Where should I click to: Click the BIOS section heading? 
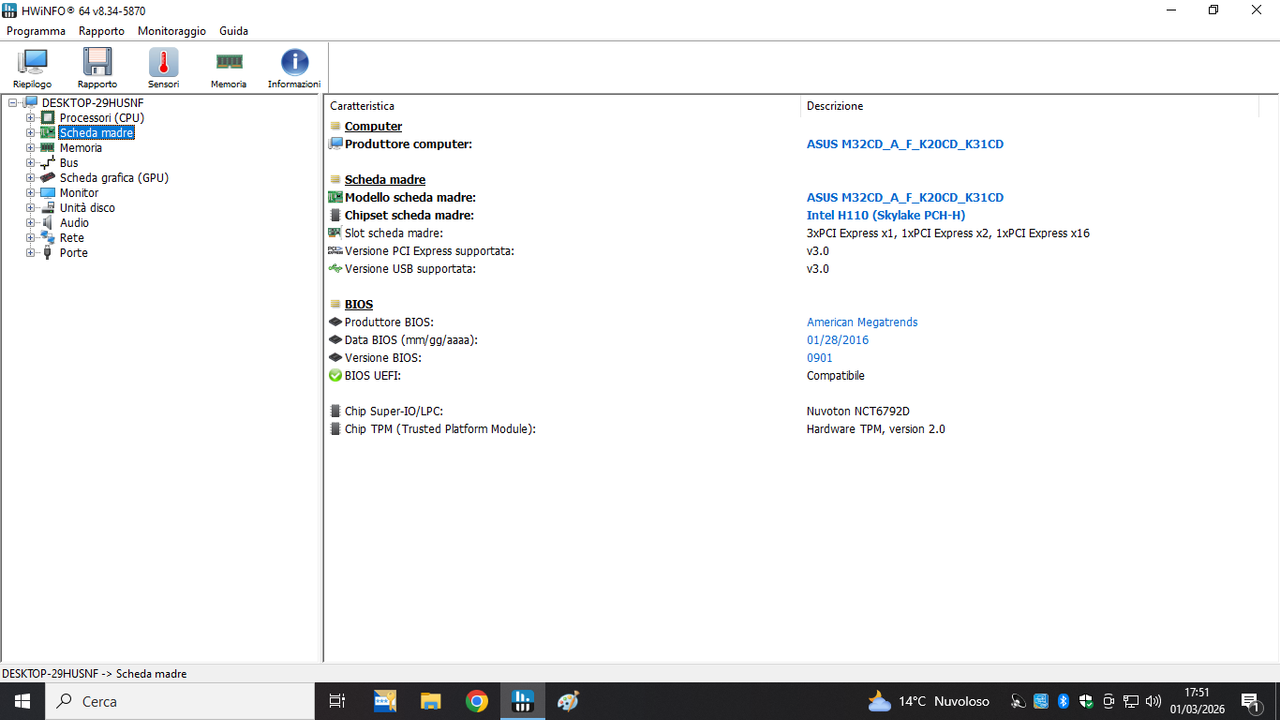359,304
